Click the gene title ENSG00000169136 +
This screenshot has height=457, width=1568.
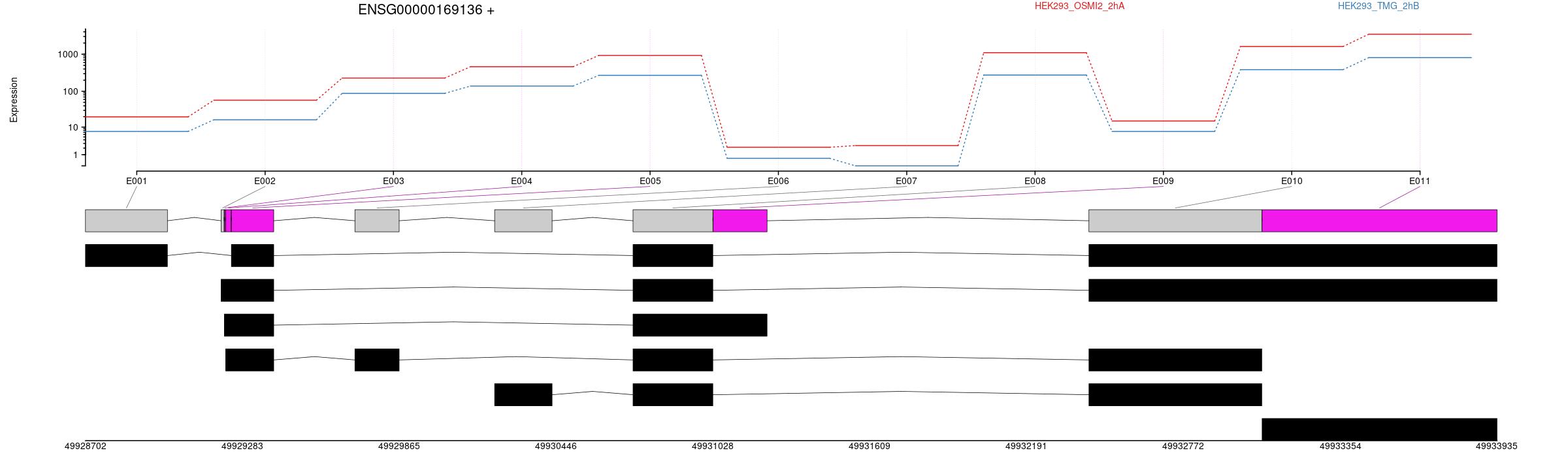[426, 10]
